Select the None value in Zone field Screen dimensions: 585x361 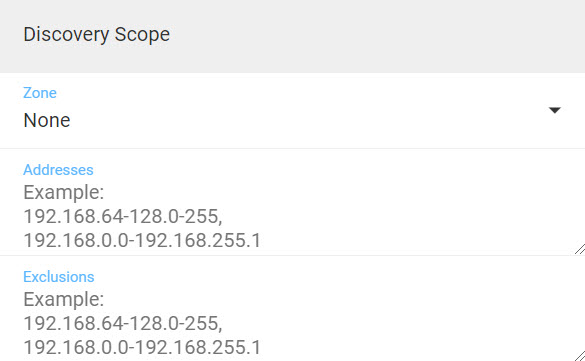click(47, 120)
